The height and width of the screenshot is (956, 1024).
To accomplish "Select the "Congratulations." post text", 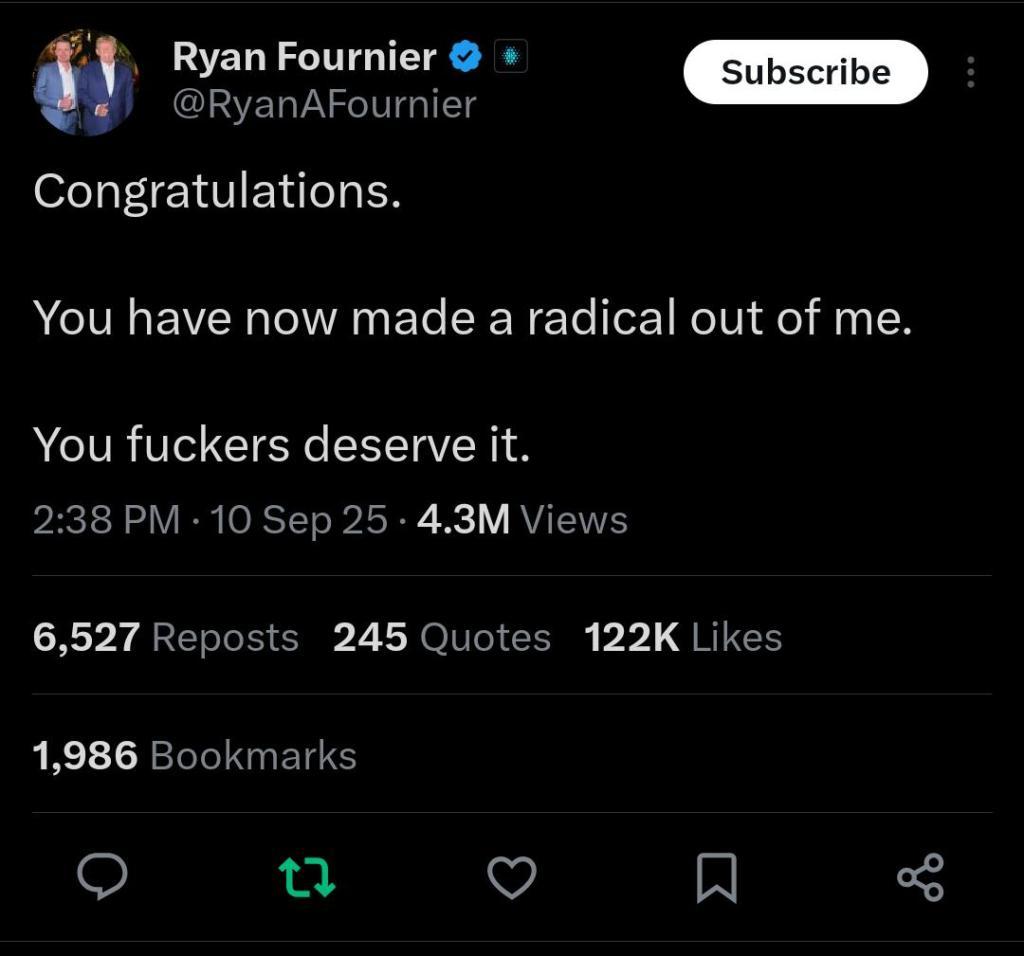I will pyautogui.click(x=217, y=193).
